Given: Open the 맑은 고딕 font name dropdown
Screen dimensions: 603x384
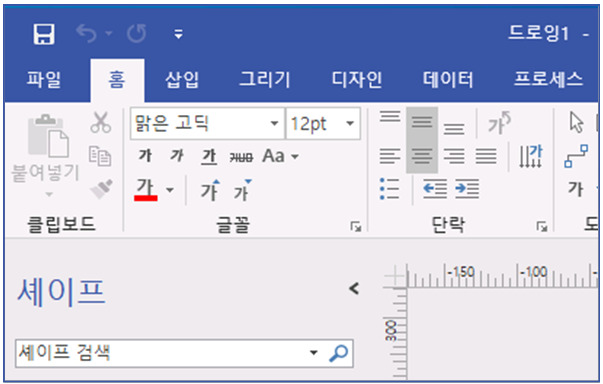Looking at the screenshot, I should point(275,123).
